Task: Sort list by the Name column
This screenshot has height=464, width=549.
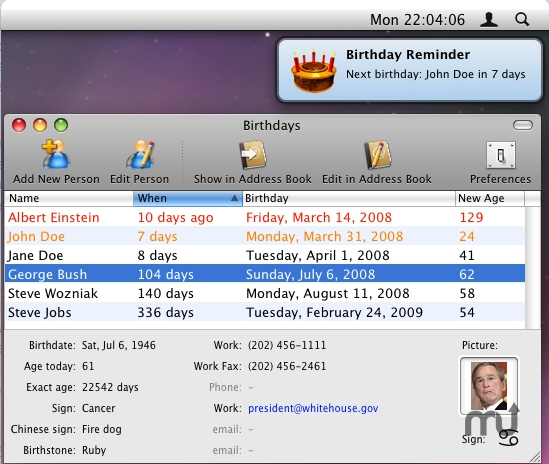Action: click(69, 198)
